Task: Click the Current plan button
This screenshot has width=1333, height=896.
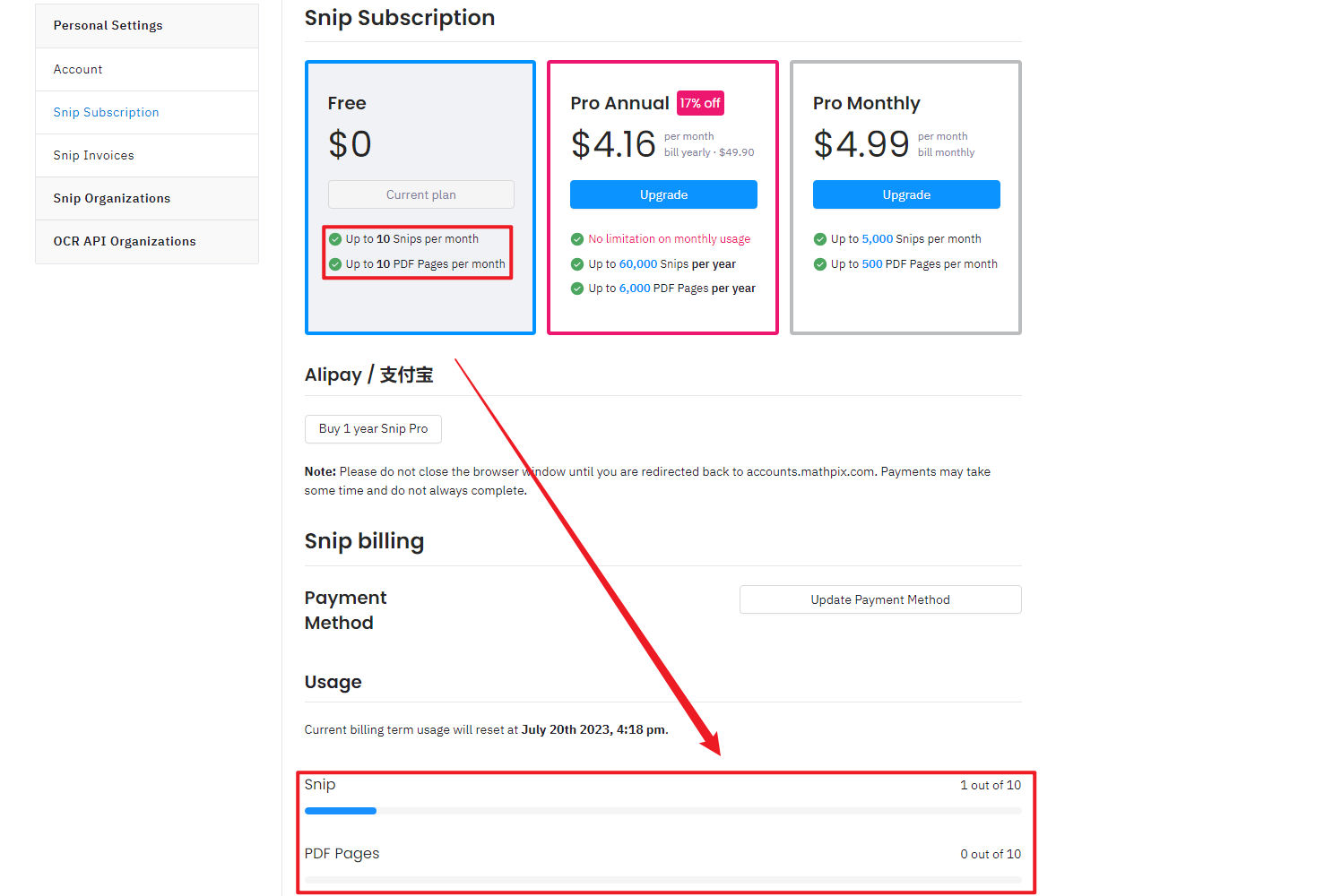Action: pos(420,194)
